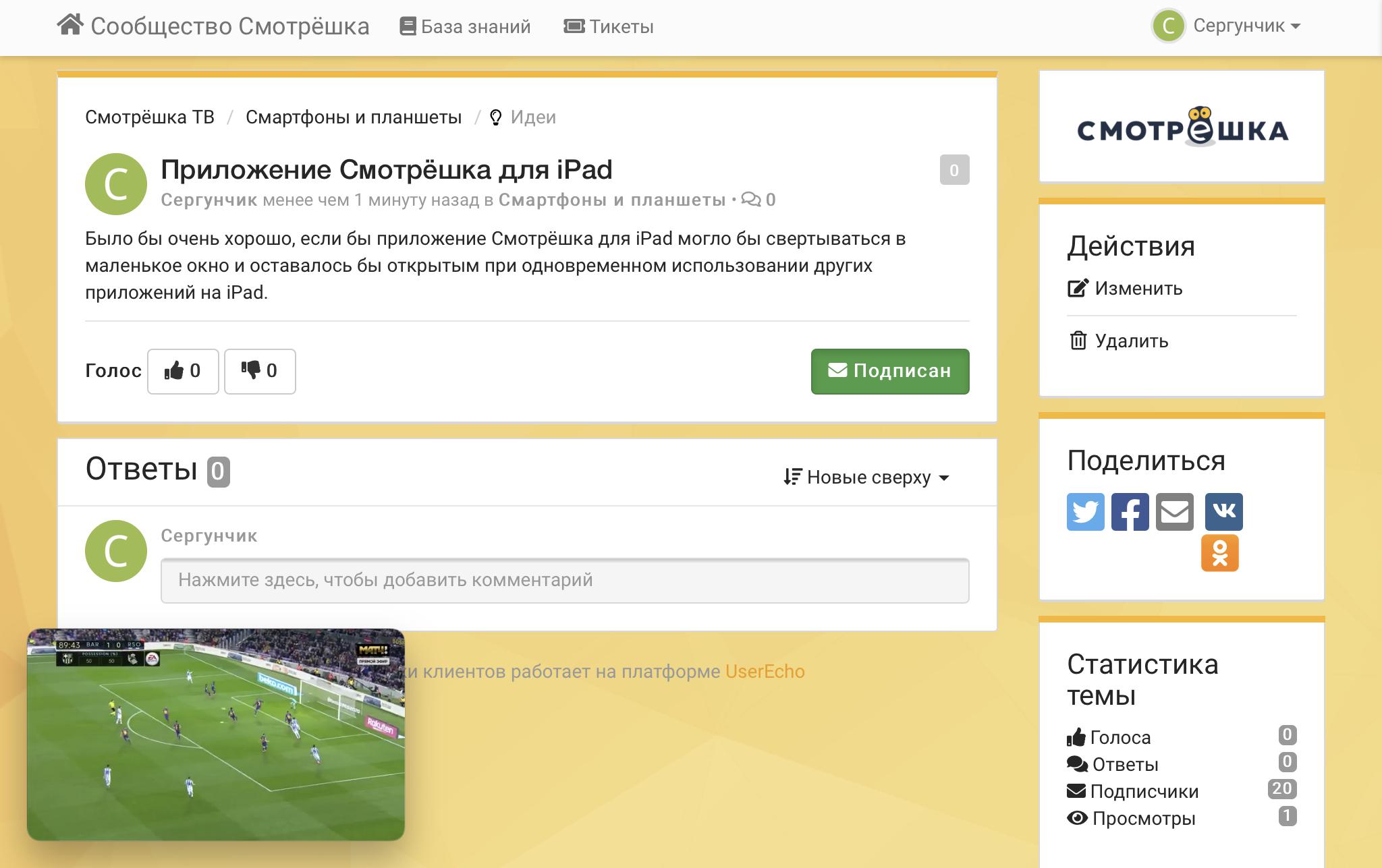Share the topic on Odnoklassniki

click(1220, 553)
